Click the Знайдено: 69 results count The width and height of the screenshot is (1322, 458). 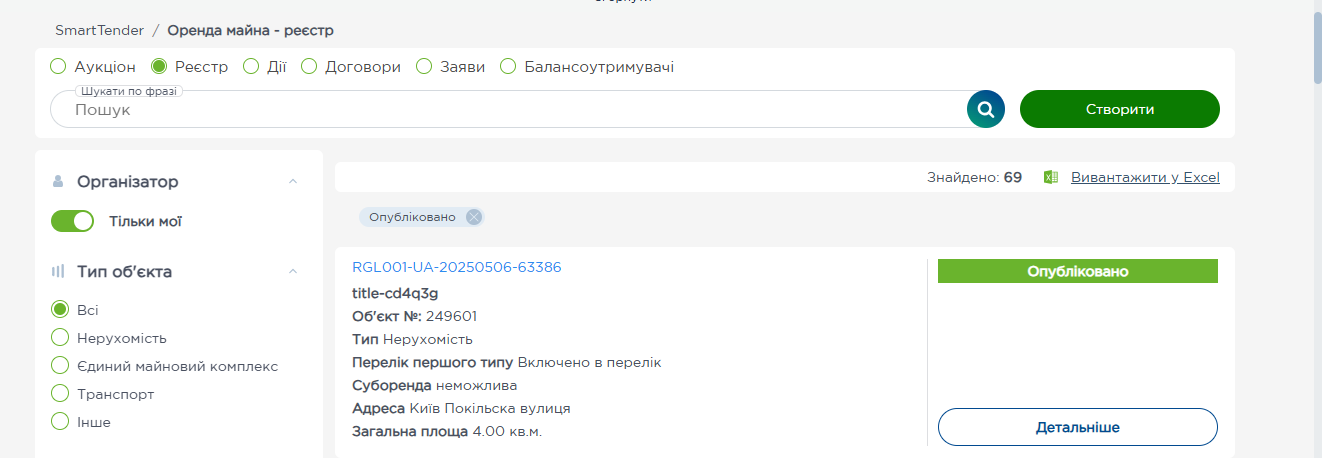(x=974, y=177)
